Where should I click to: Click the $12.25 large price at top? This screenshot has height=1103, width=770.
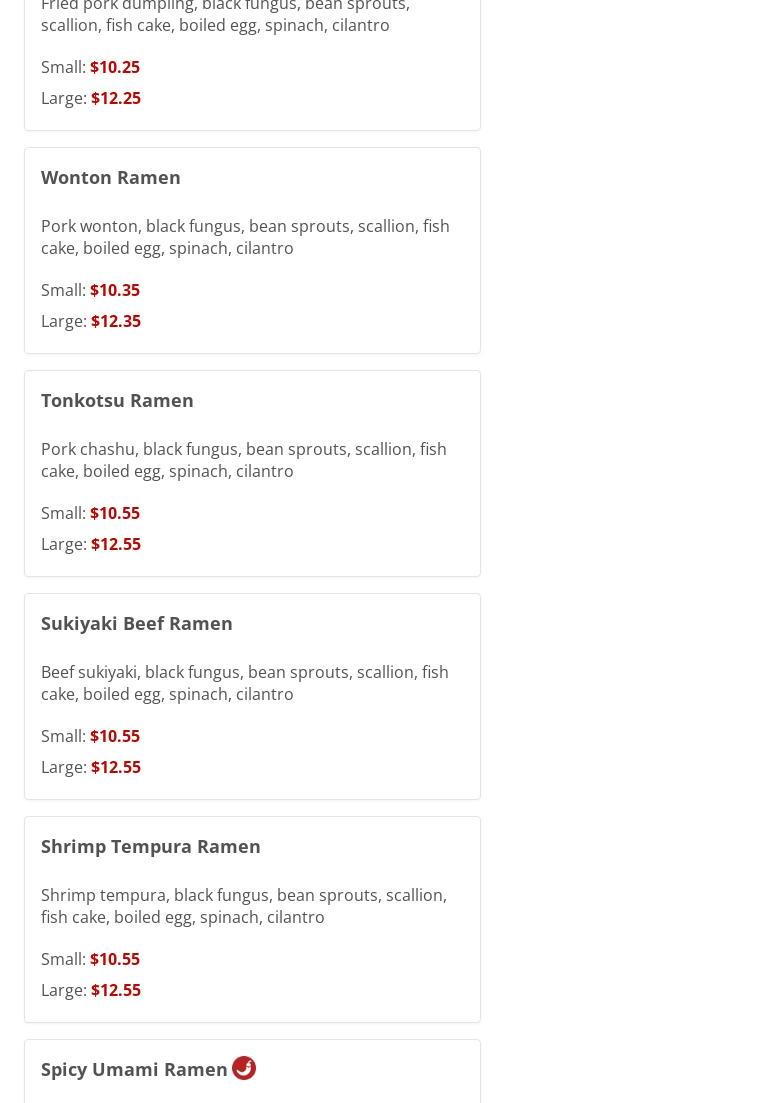(x=116, y=98)
